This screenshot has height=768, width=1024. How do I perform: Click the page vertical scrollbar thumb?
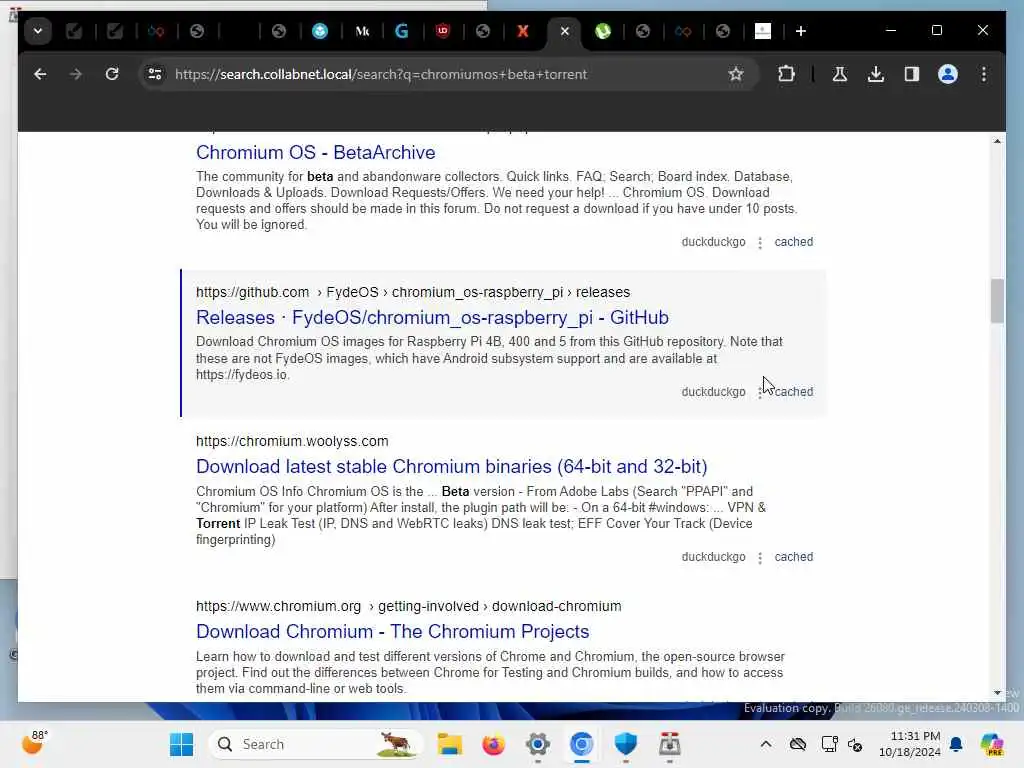[997, 300]
